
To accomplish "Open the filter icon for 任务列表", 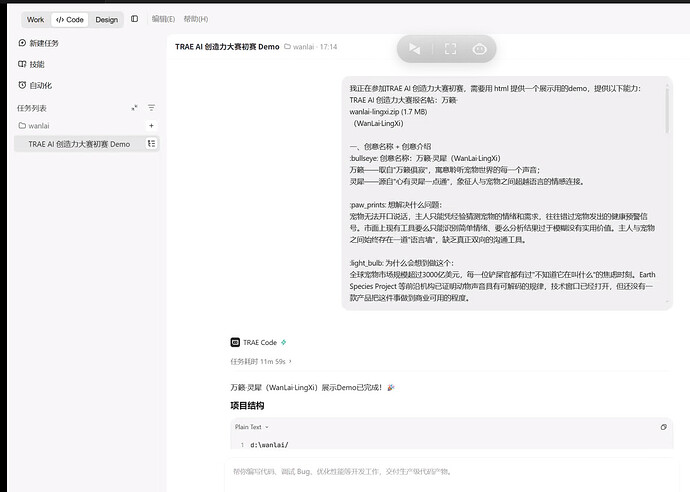I will tap(151, 108).
